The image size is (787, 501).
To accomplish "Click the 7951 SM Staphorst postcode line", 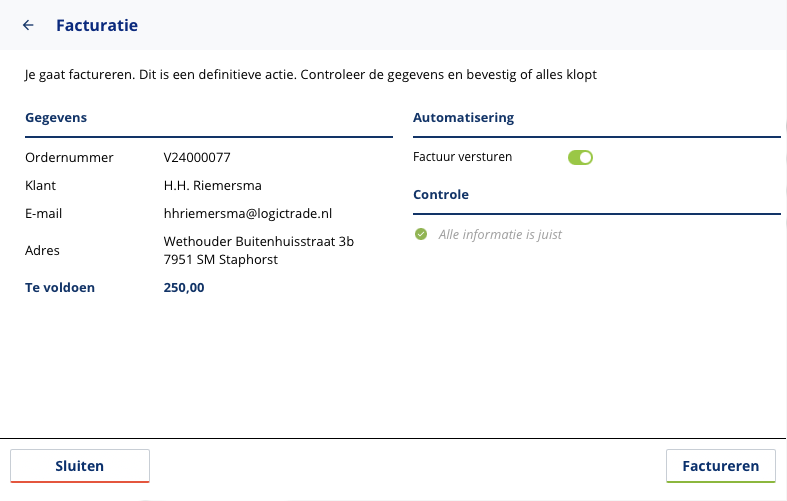I will pos(220,259).
